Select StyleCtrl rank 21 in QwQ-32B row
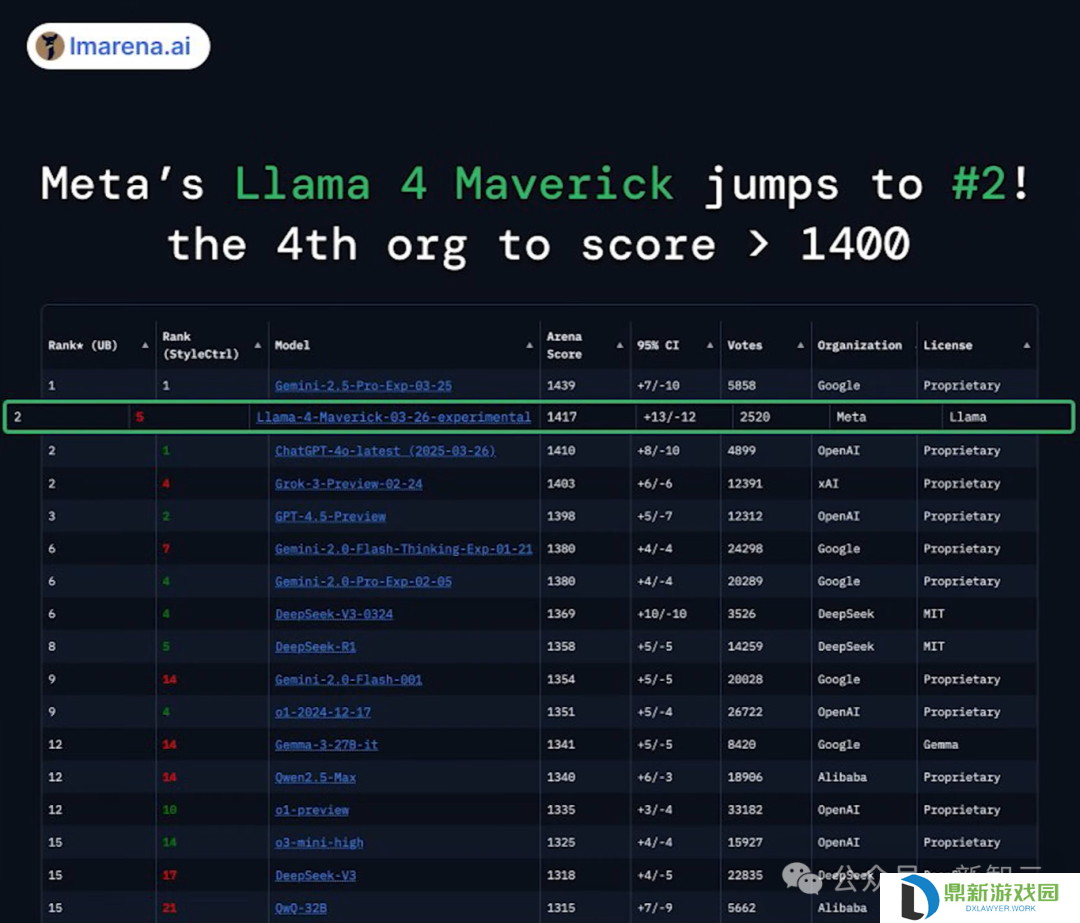 (169, 908)
